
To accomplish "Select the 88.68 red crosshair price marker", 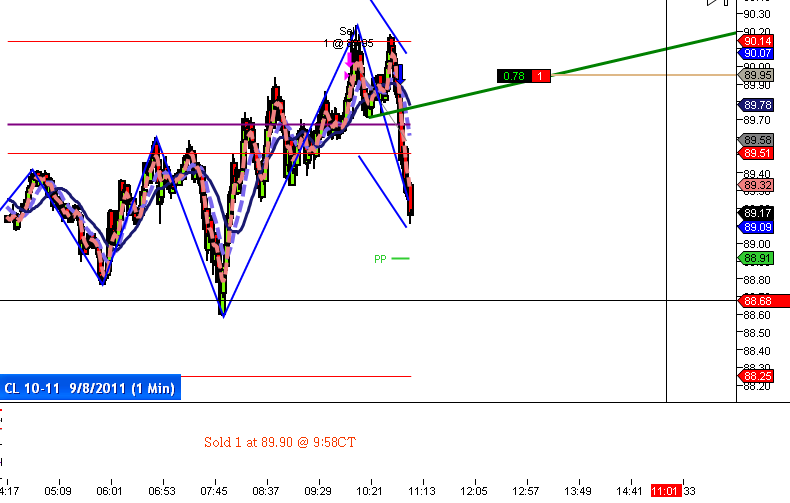I will [763, 301].
